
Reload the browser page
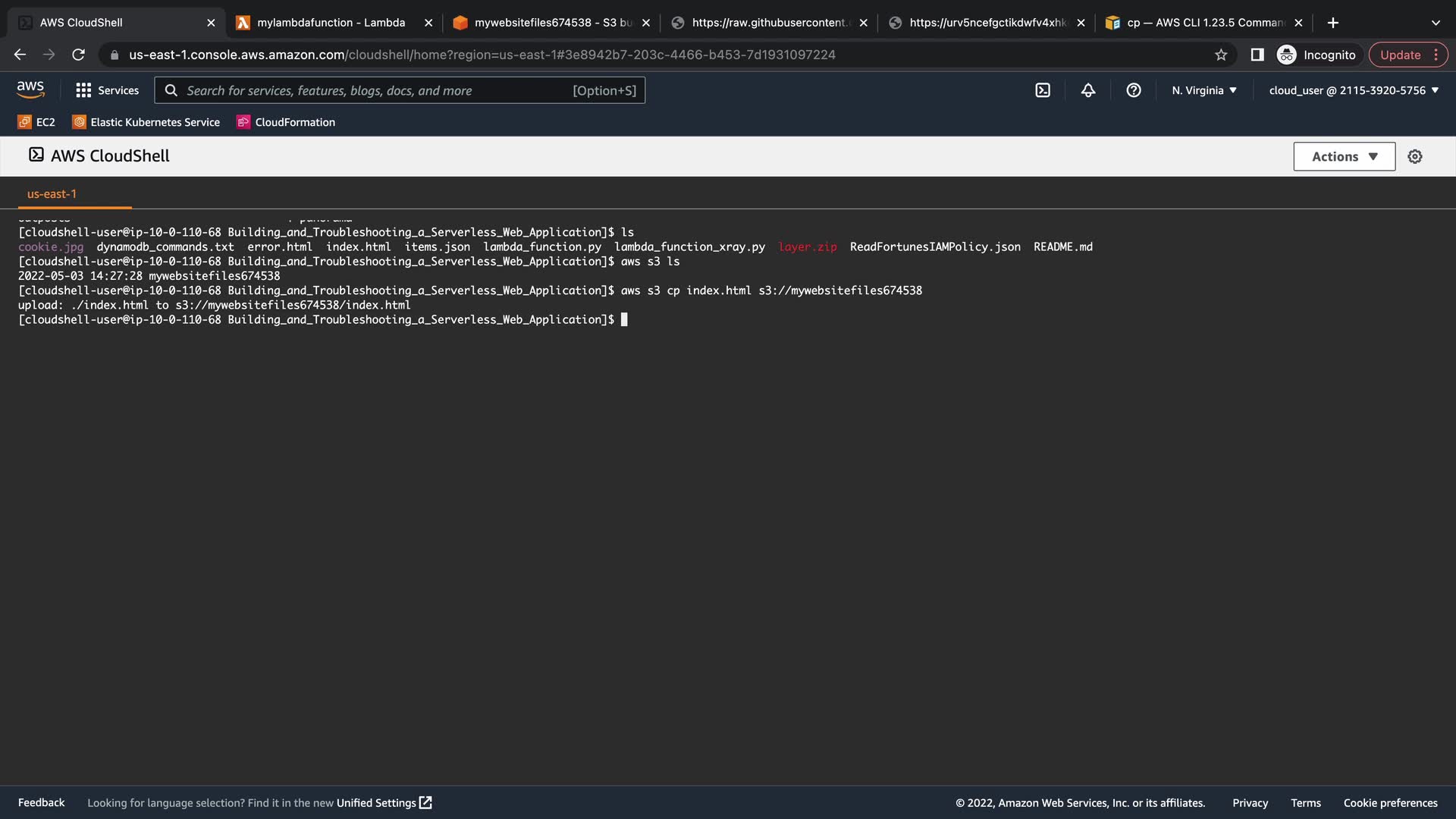coord(78,55)
